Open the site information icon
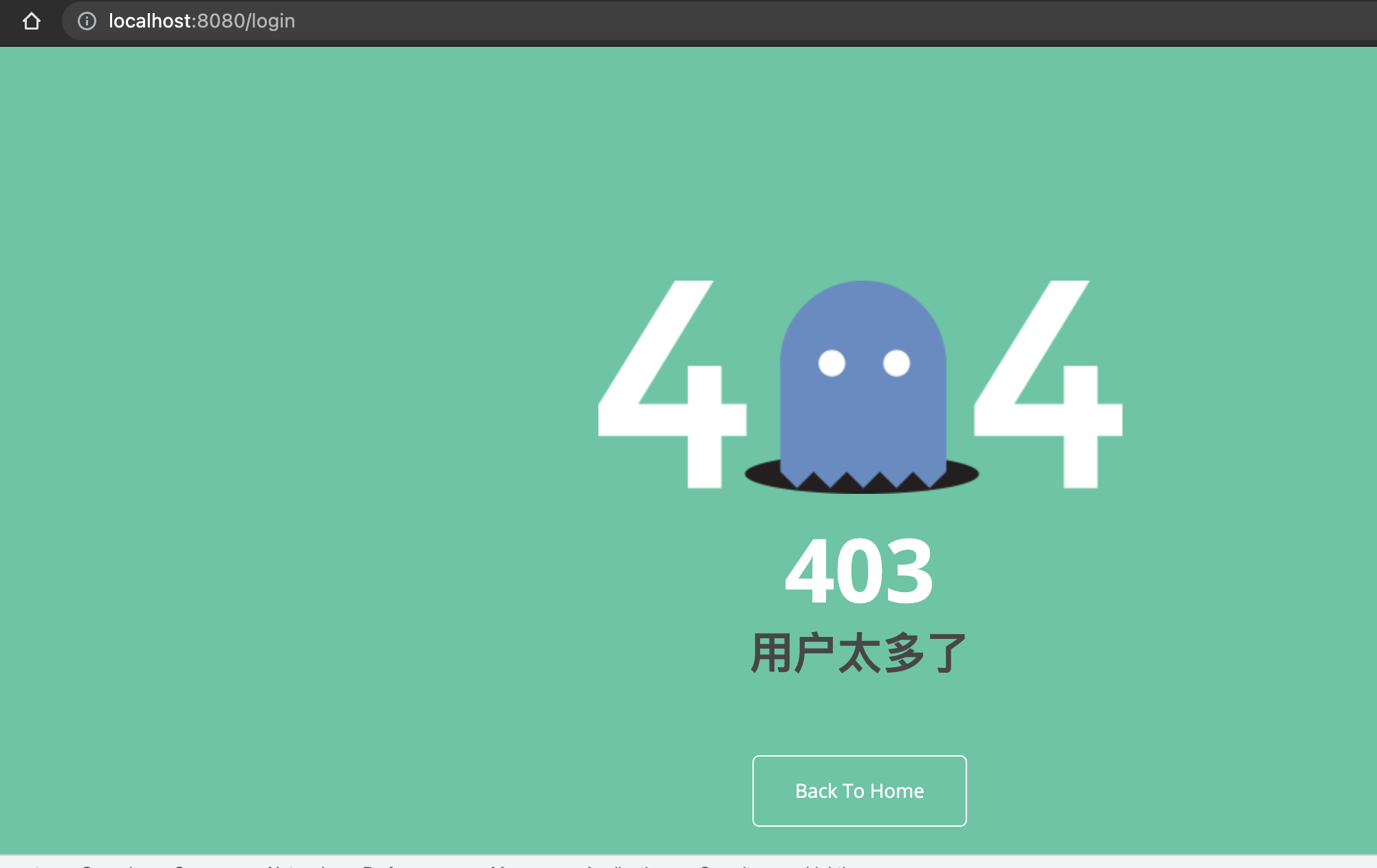1377x868 pixels. 87,21
